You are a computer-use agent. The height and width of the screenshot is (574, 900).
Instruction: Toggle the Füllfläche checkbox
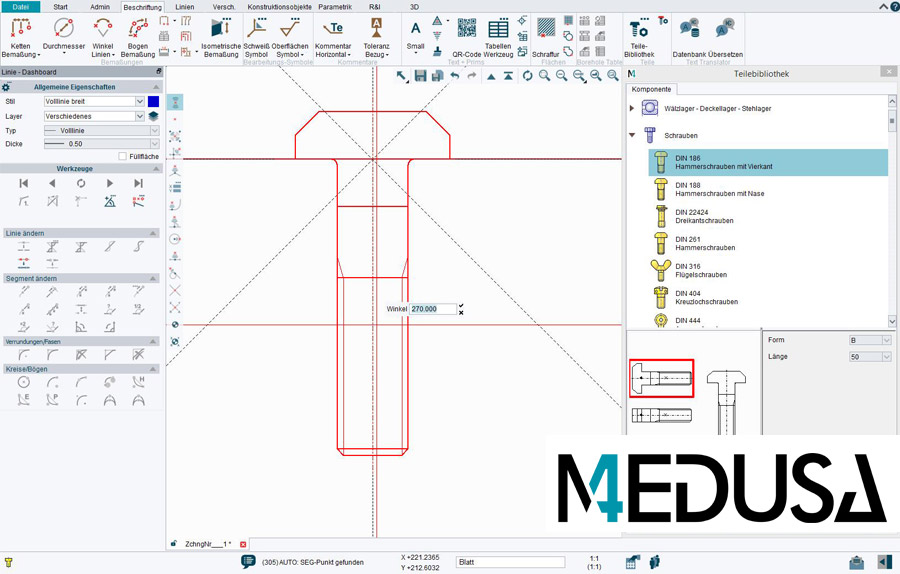tap(122, 156)
